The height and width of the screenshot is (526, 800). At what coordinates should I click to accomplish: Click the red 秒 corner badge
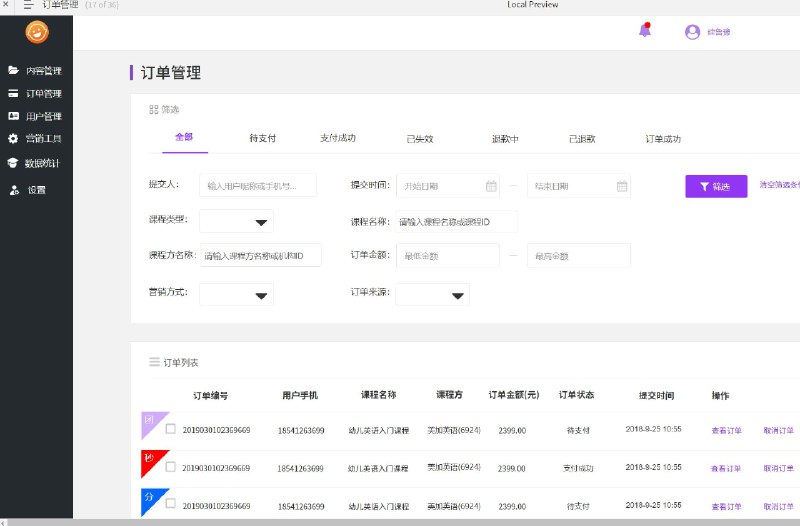[151, 460]
